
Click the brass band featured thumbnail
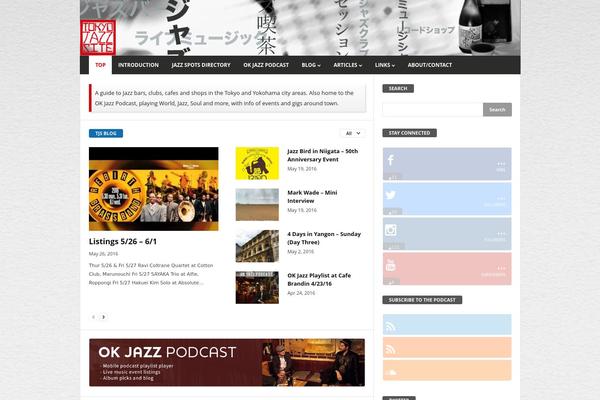tap(153, 189)
